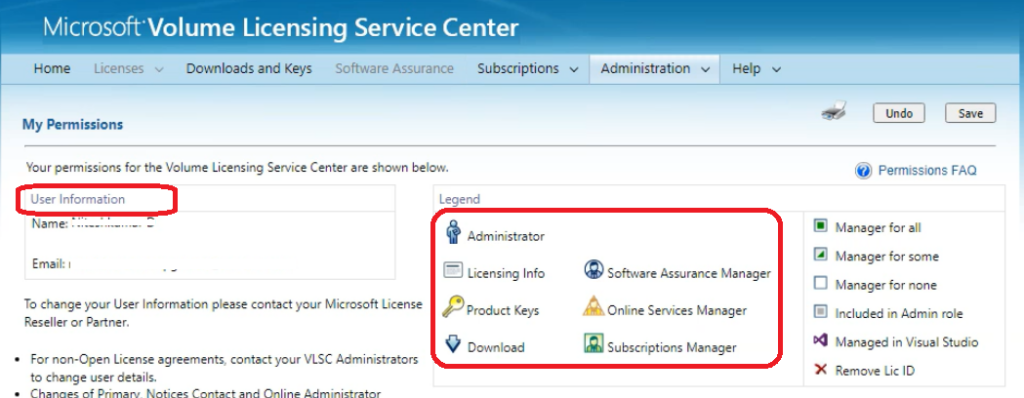Click the Included in Admin role label
Image resolution: width=1024 pixels, height=398 pixels.
point(899,314)
